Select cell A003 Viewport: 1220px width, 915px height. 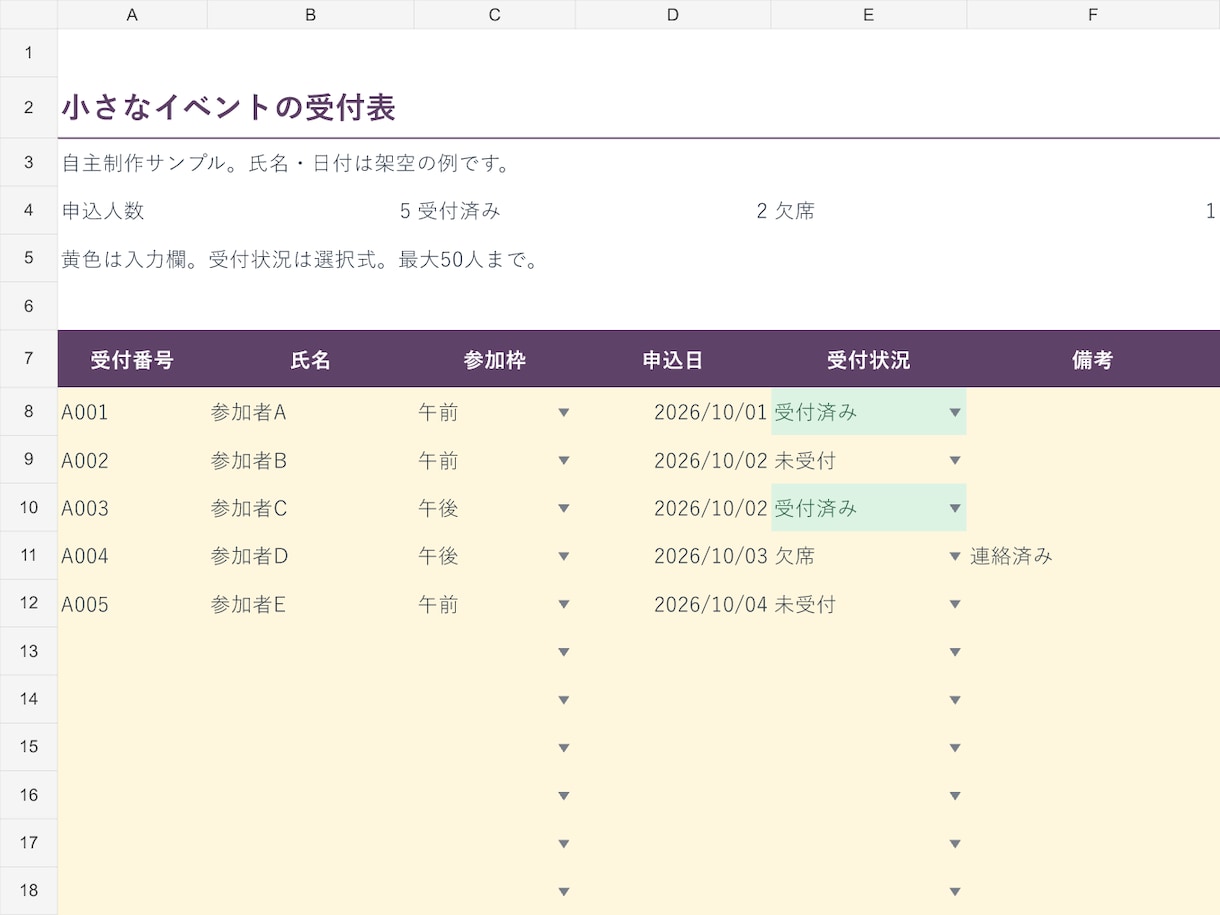point(133,508)
